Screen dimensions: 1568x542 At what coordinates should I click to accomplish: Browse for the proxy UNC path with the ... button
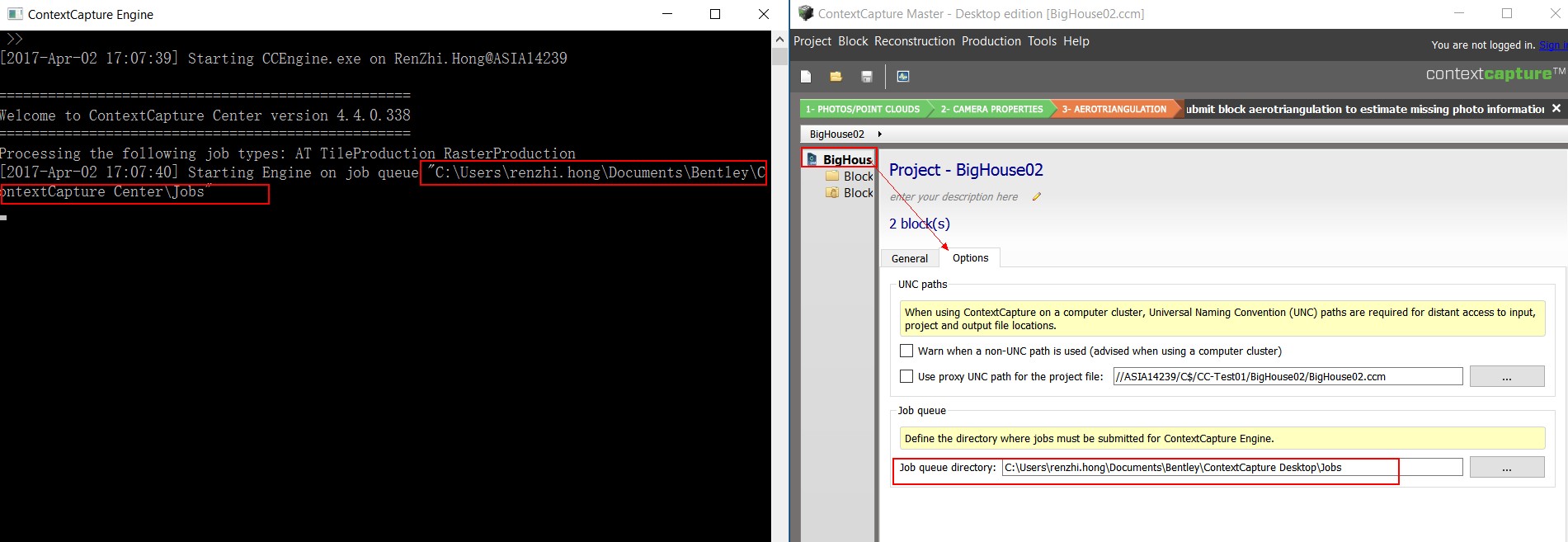(1507, 376)
